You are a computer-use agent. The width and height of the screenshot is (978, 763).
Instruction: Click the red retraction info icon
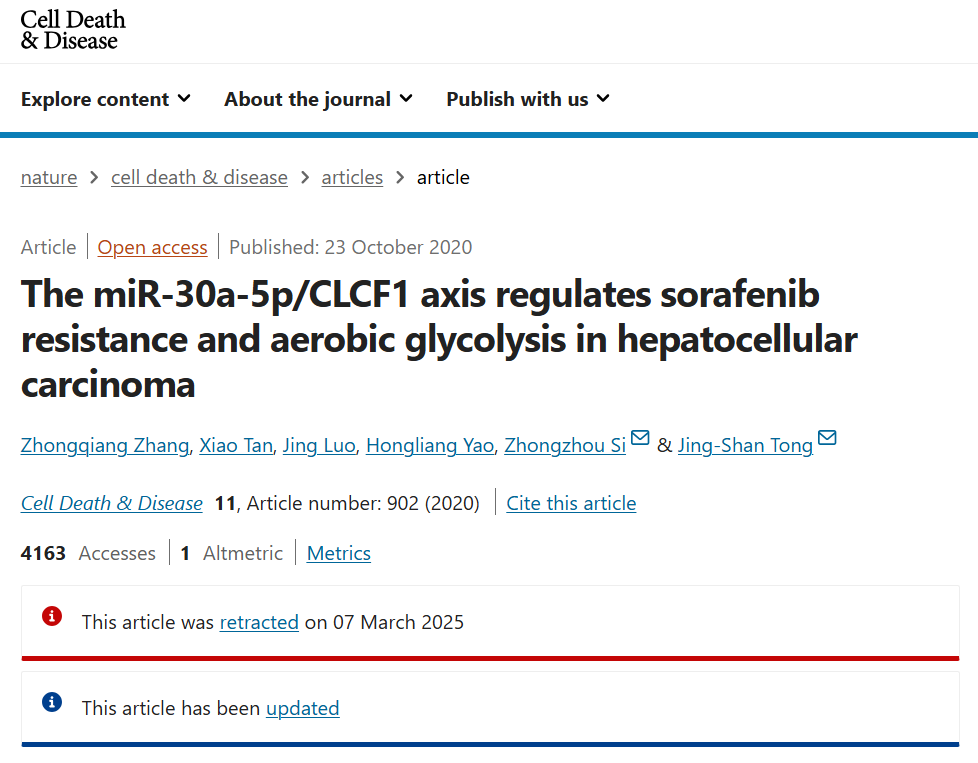(x=52, y=616)
